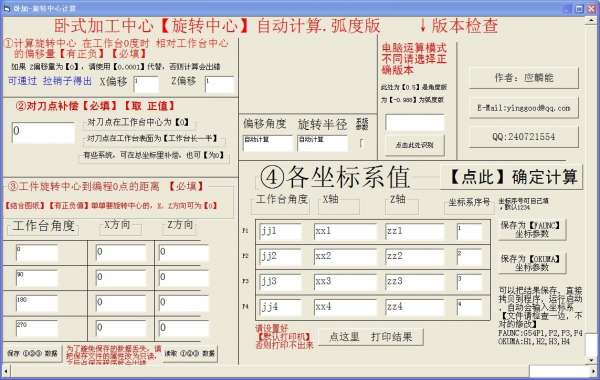Focus the X偏移 input field

click(x=146, y=85)
